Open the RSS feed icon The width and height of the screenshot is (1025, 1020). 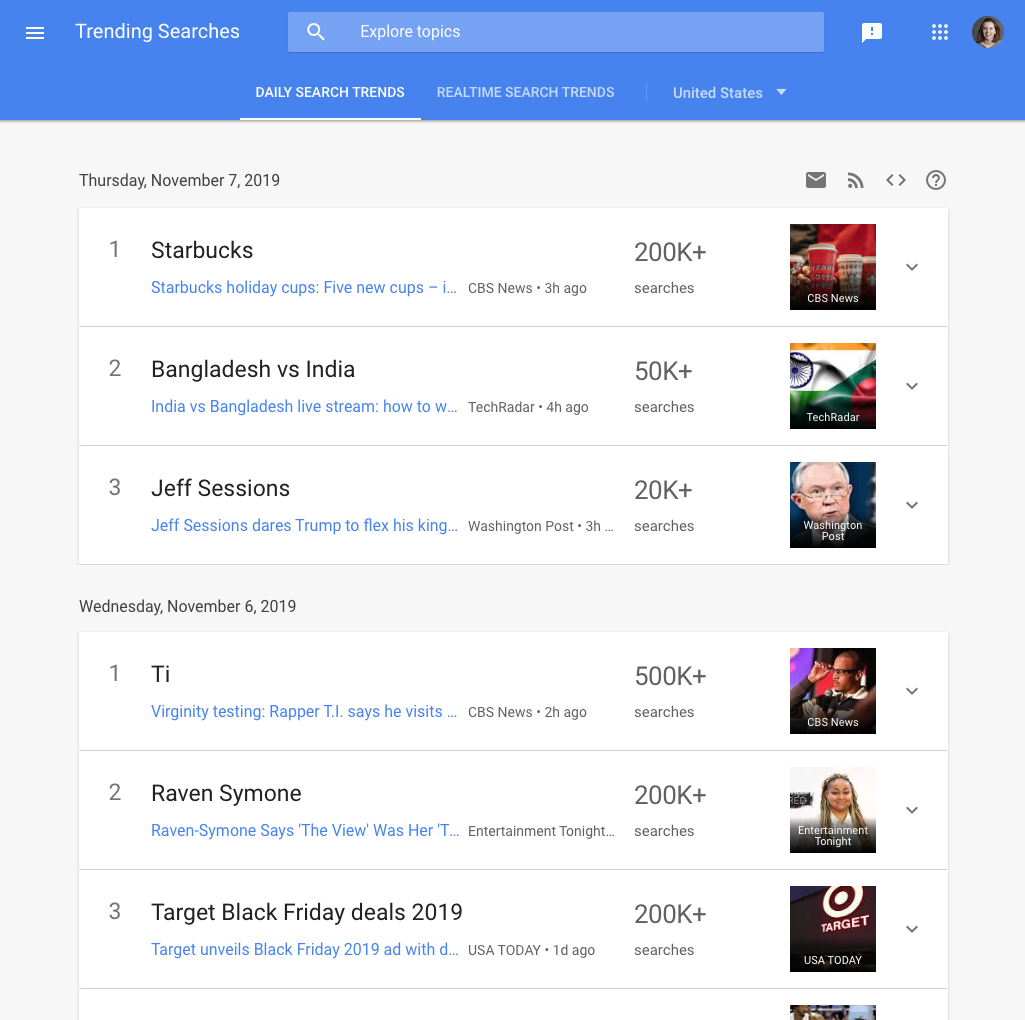[x=856, y=180]
